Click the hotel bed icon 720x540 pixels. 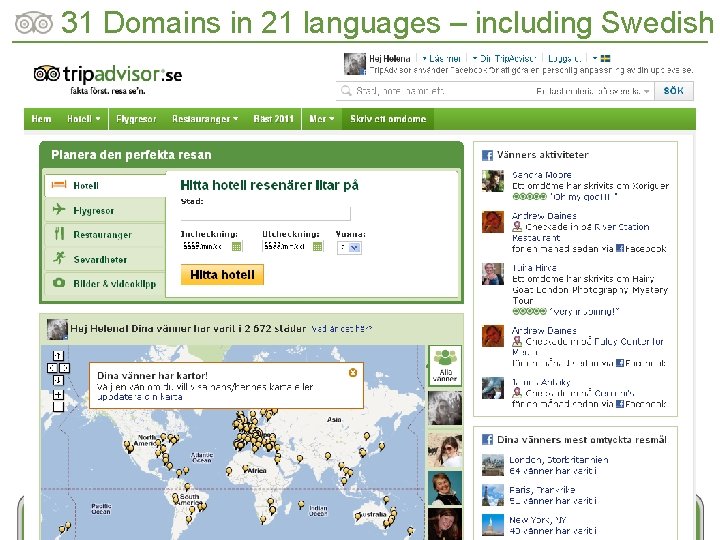(59, 185)
